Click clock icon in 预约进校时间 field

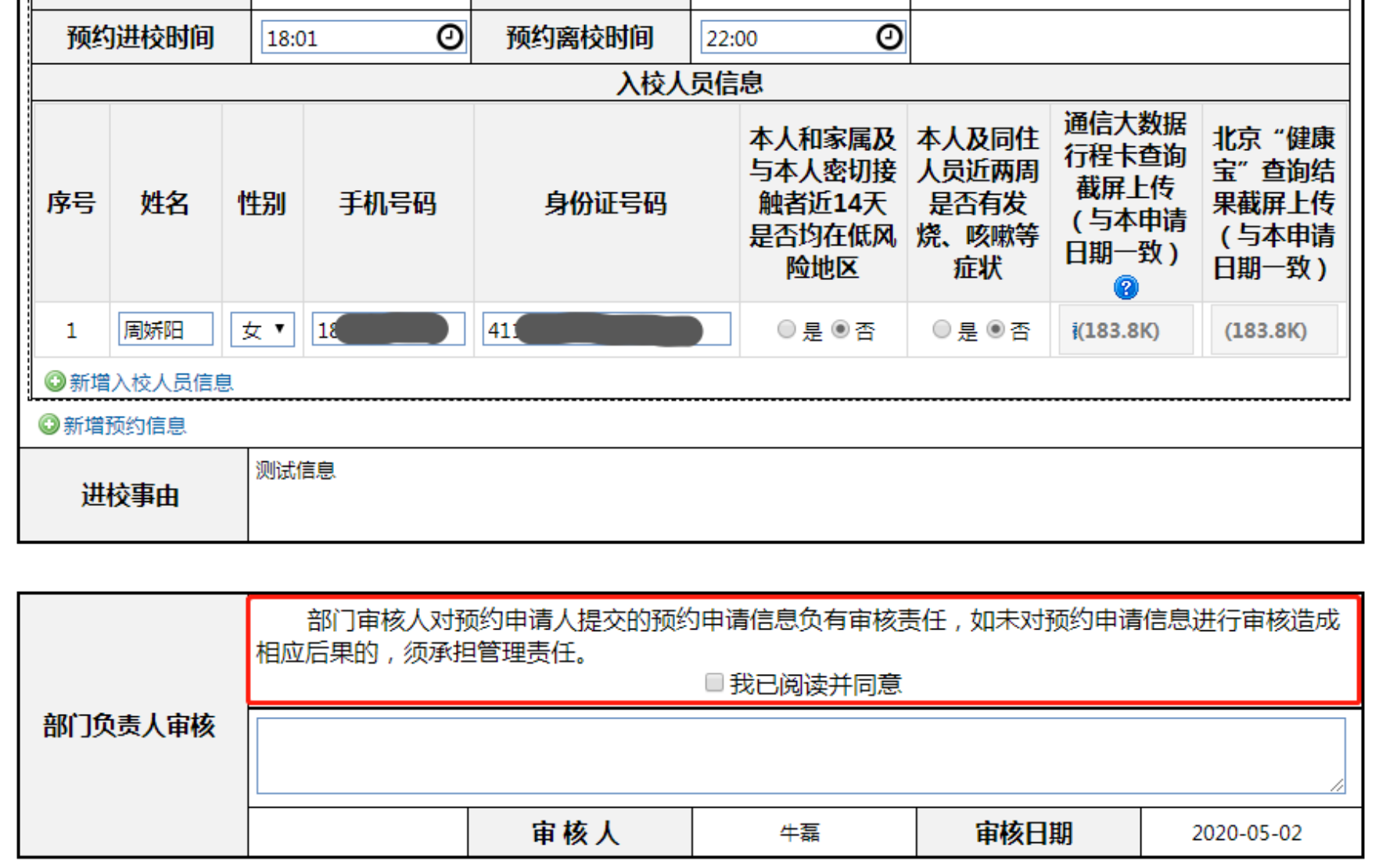click(449, 37)
